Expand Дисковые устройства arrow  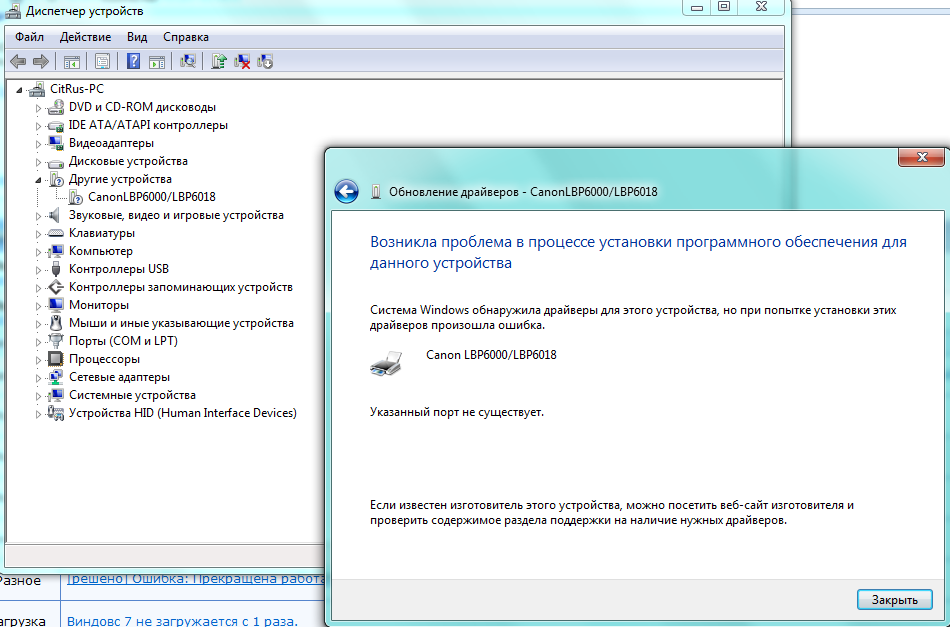[x=38, y=162]
